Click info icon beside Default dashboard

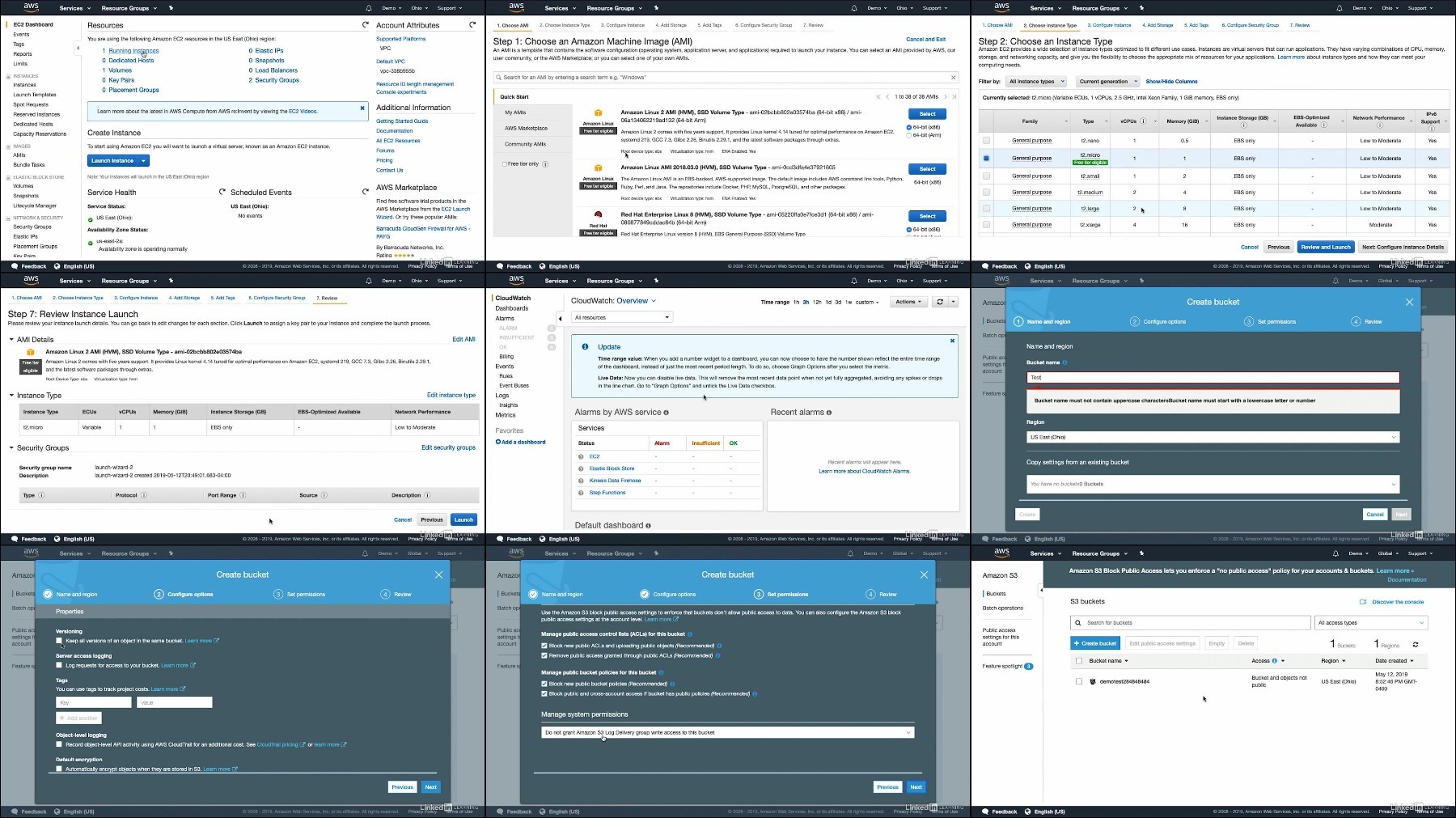[649, 526]
